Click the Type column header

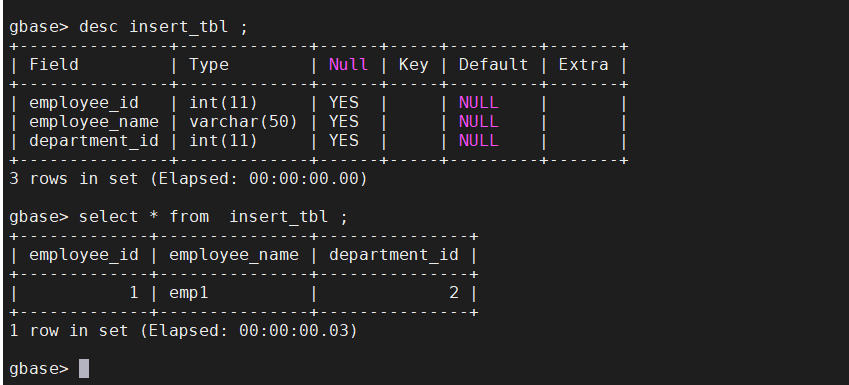(x=208, y=66)
